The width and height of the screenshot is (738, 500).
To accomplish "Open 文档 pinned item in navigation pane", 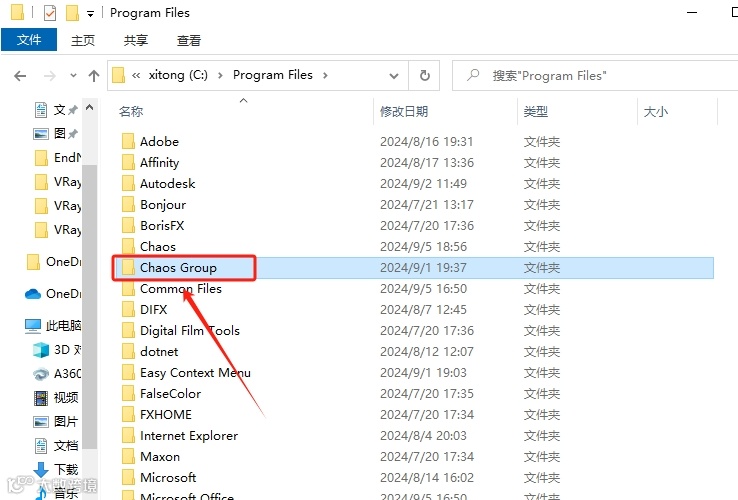I will 56,110.
